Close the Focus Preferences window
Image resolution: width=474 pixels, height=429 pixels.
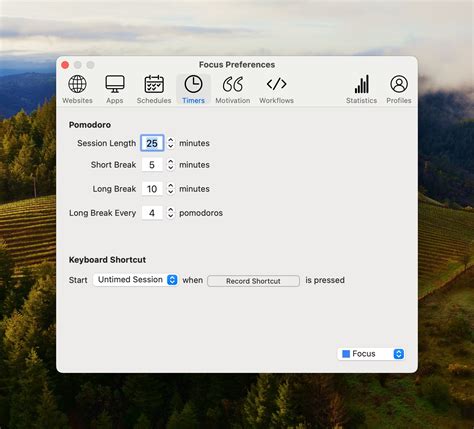click(65, 65)
